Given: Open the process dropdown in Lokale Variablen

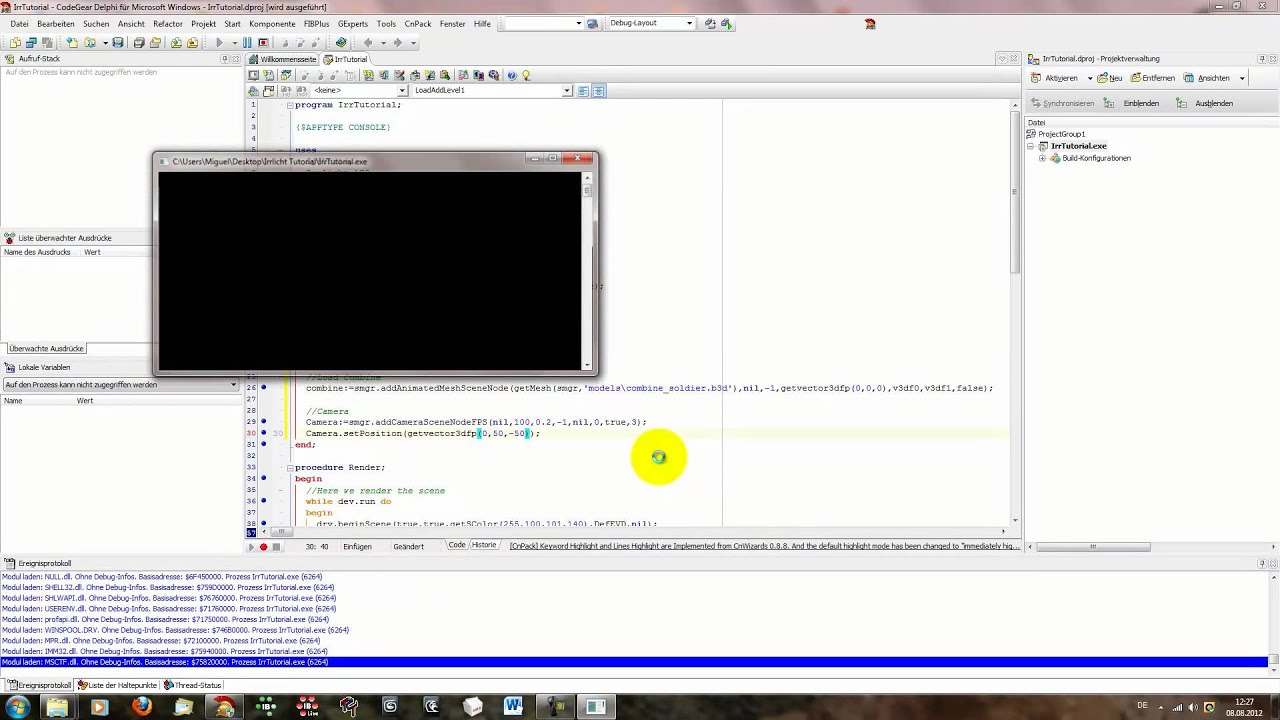Looking at the screenshot, I should (x=234, y=384).
